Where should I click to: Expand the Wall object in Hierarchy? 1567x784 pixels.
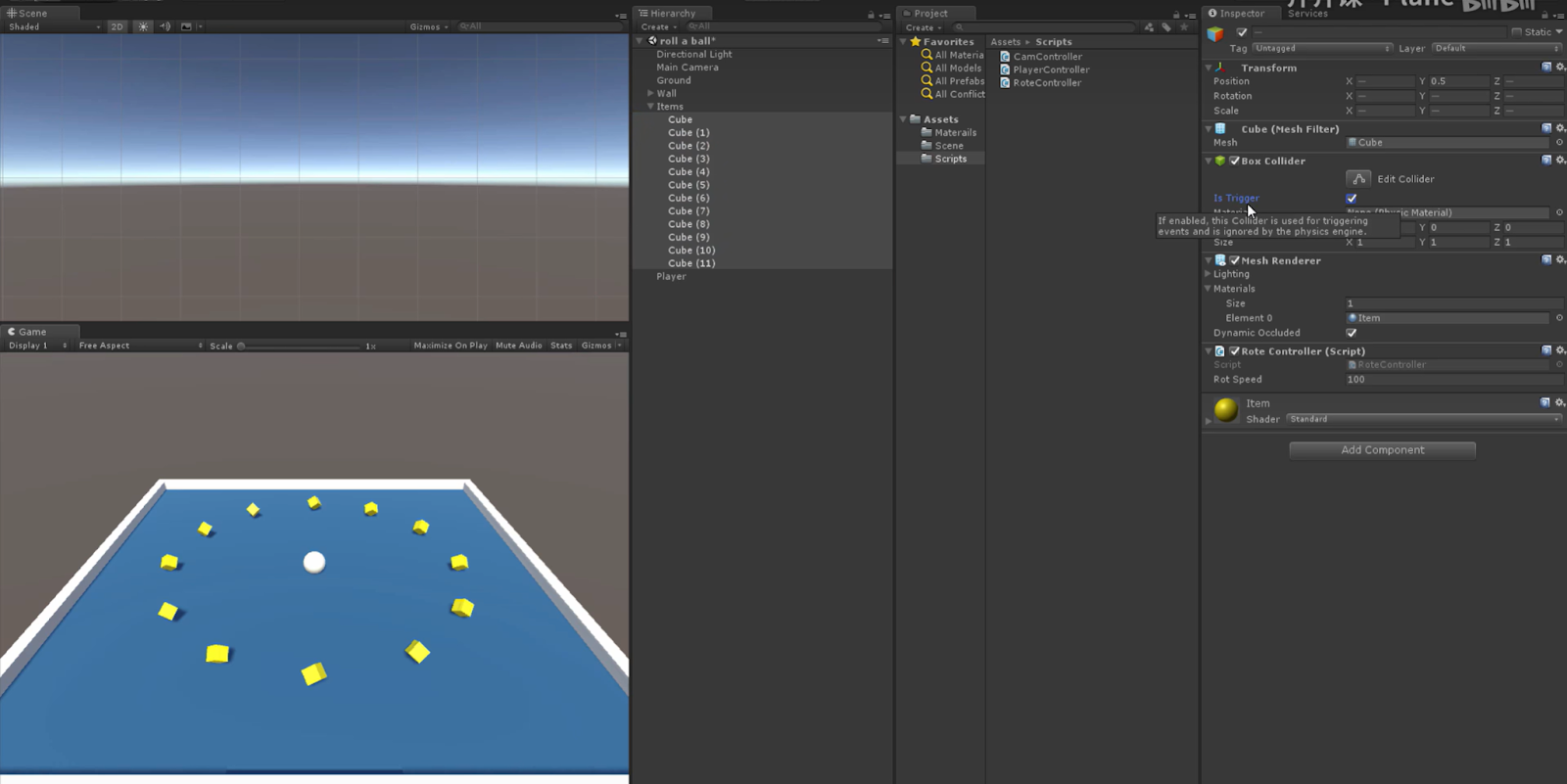pyautogui.click(x=650, y=94)
